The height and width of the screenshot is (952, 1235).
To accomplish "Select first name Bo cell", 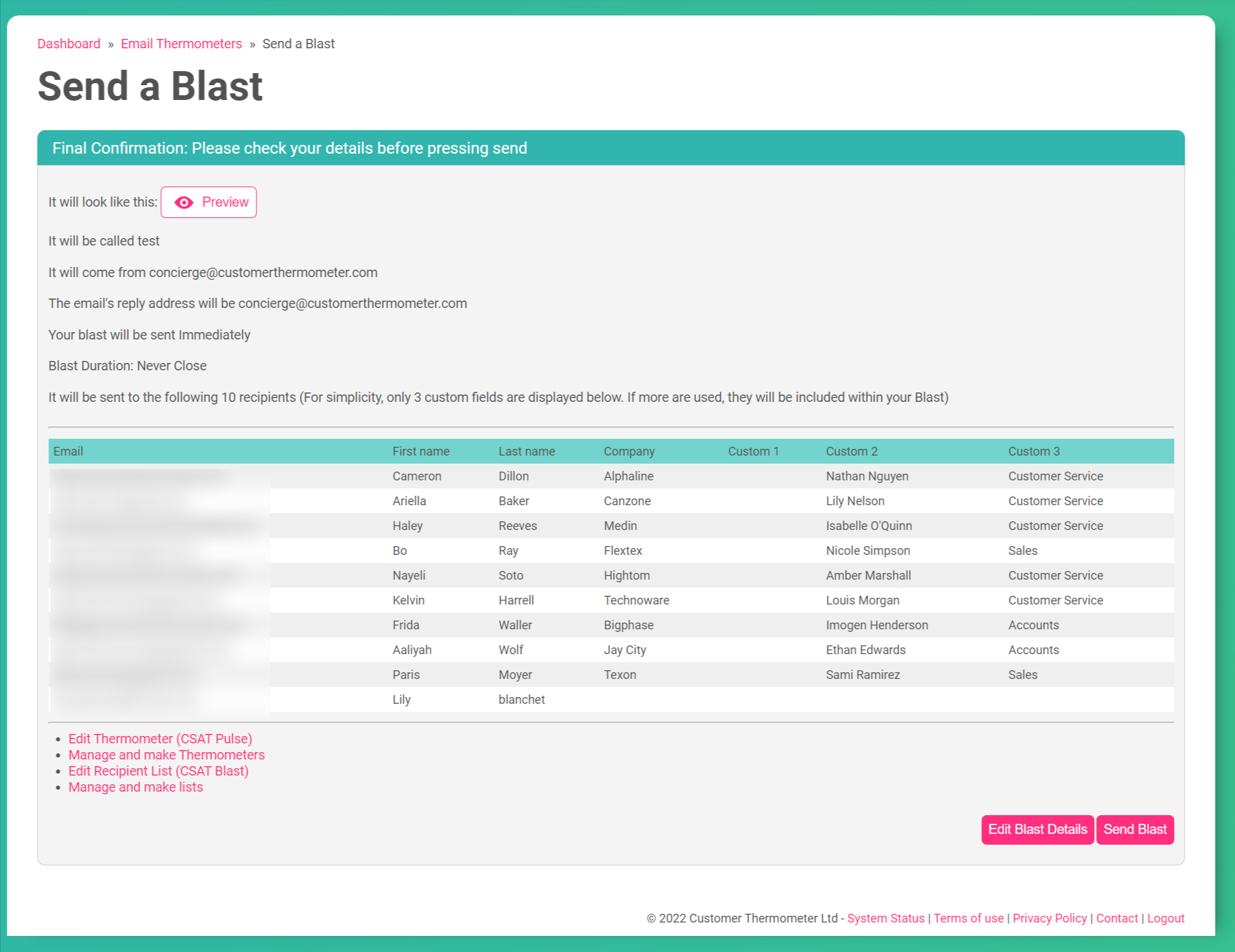I will click(399, 551).
